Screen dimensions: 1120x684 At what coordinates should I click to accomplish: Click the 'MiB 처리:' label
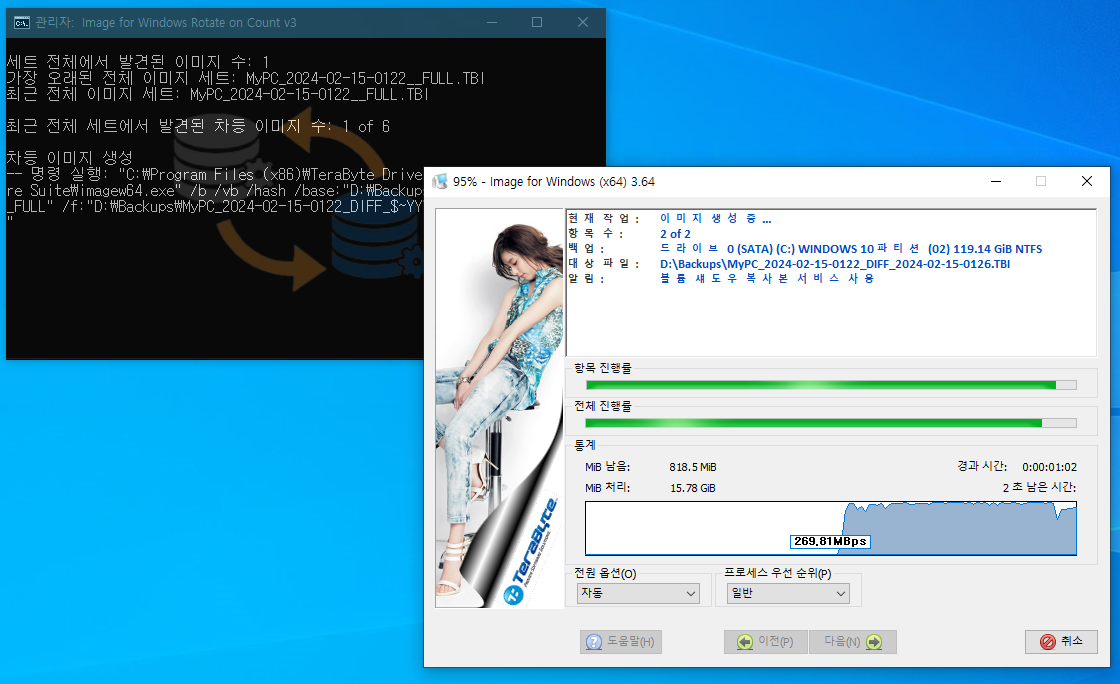pos(608,488)
